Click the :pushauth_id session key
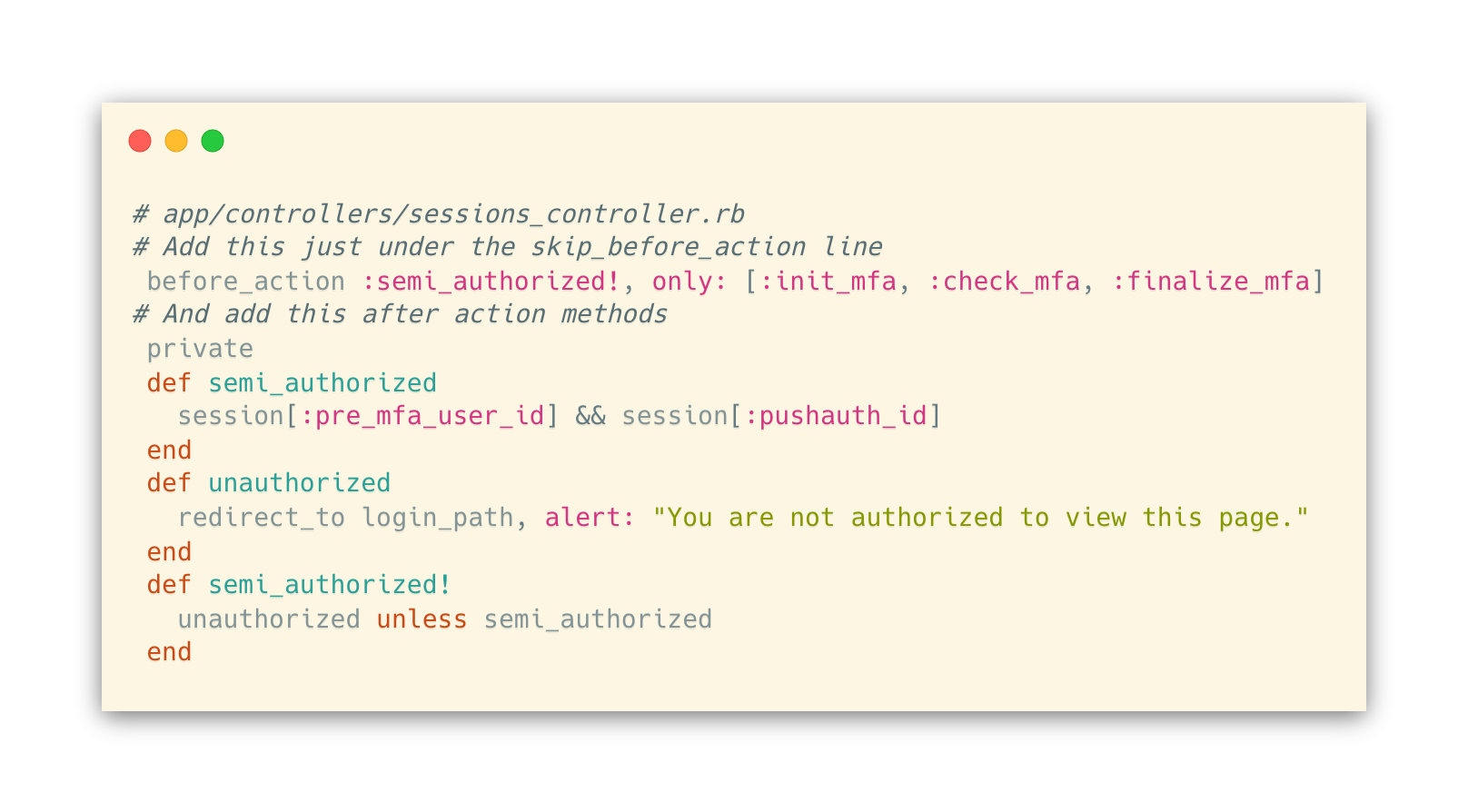 [x=836, y=416]
